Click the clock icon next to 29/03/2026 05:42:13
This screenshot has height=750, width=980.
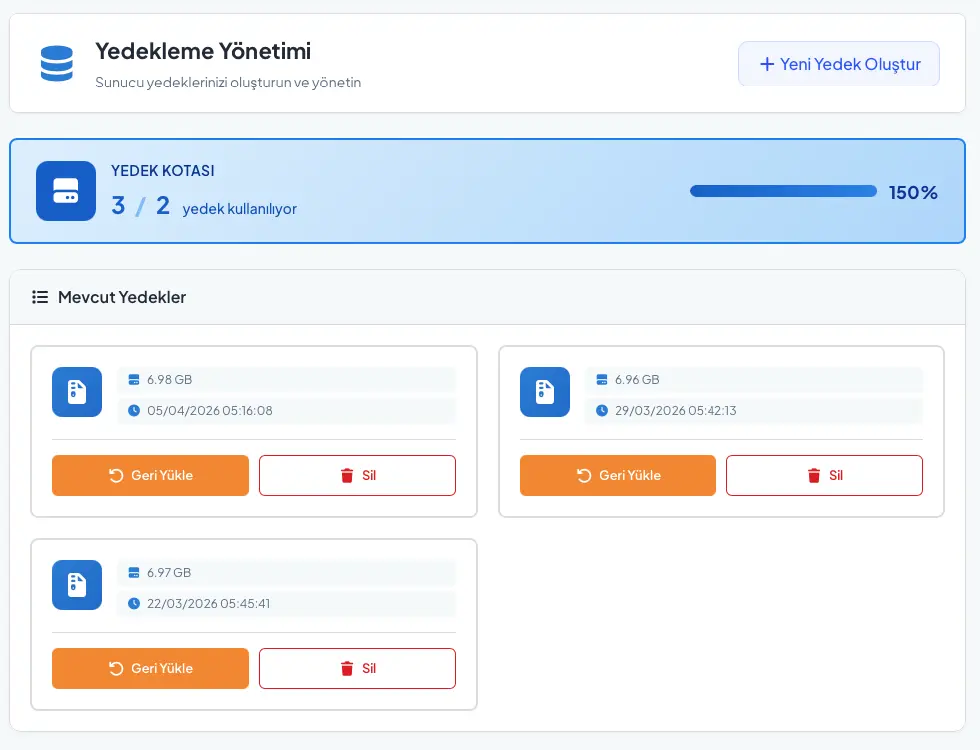pos(602,410)
